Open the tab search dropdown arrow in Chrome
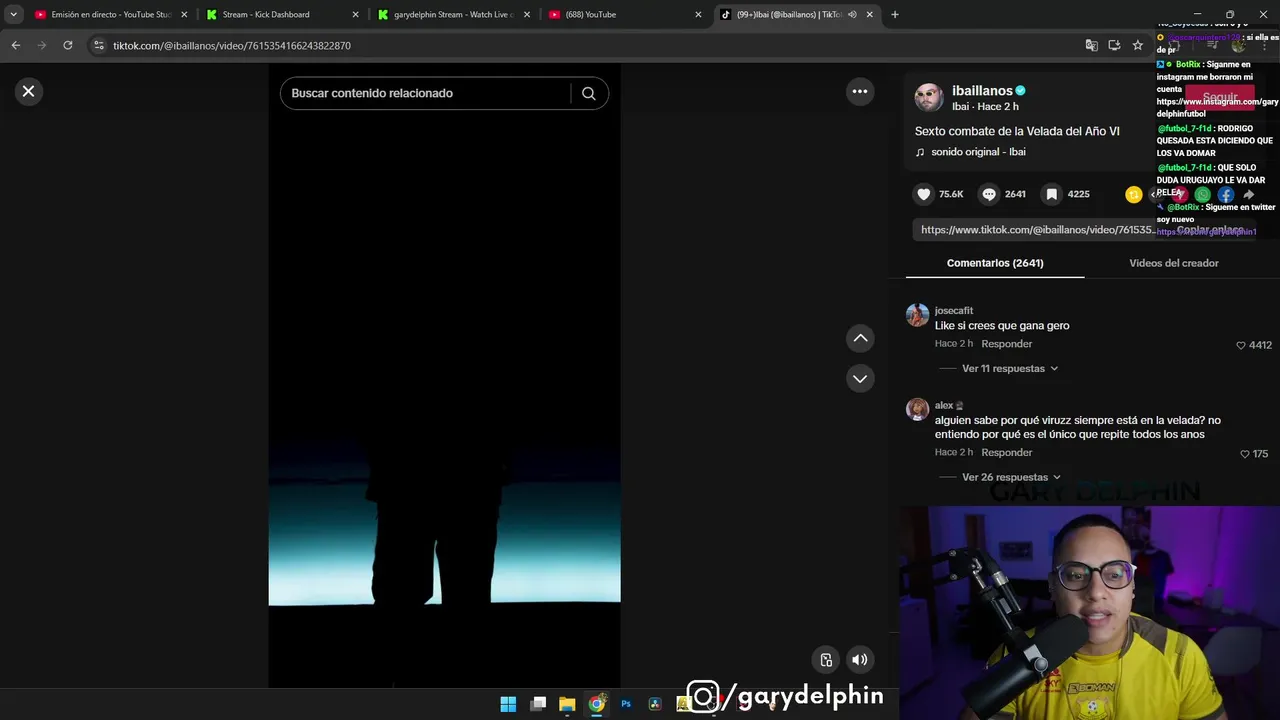The image size is (1280, 720). pyautogui.click(x=13, y=15)
